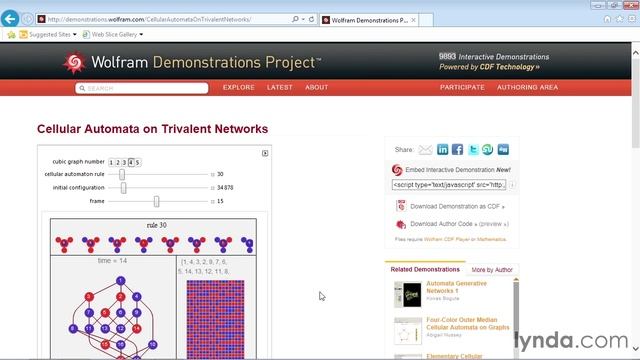Share on Facebook icon
The height and width of the screenshot is (360, 640).
point(458,149)
